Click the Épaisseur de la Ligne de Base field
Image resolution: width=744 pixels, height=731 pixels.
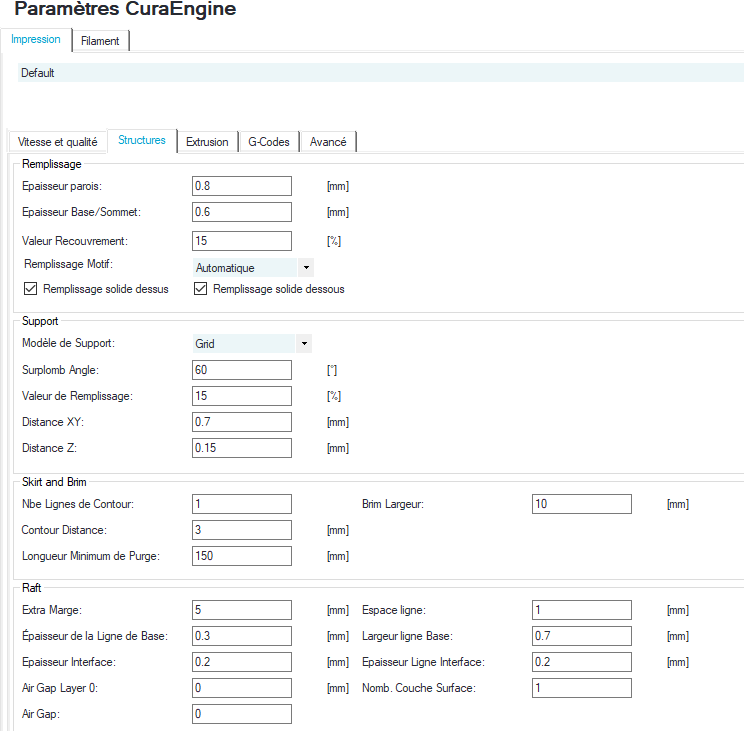[x=242, y=636]
